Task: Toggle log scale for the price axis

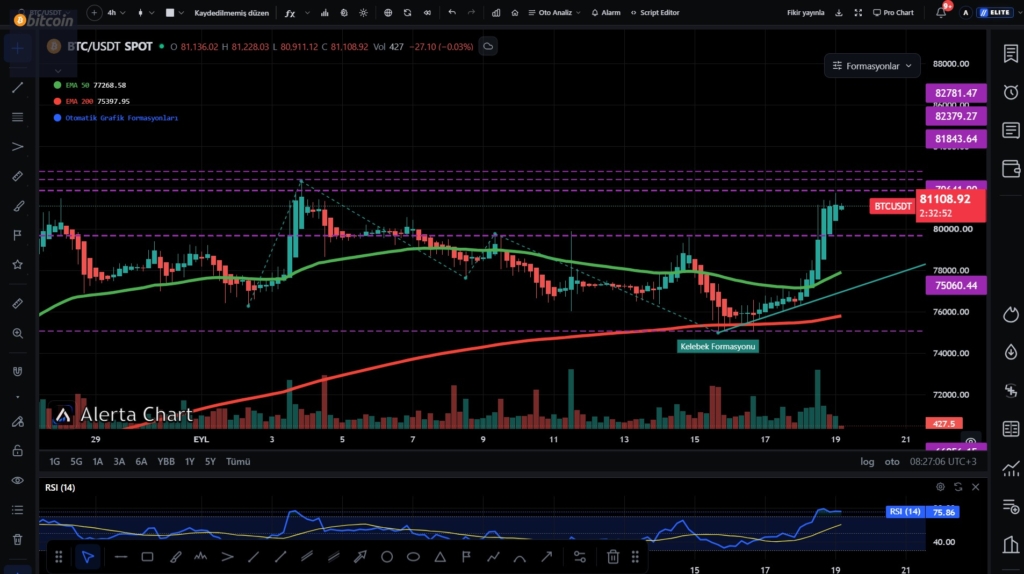Action: coord(867,461)
